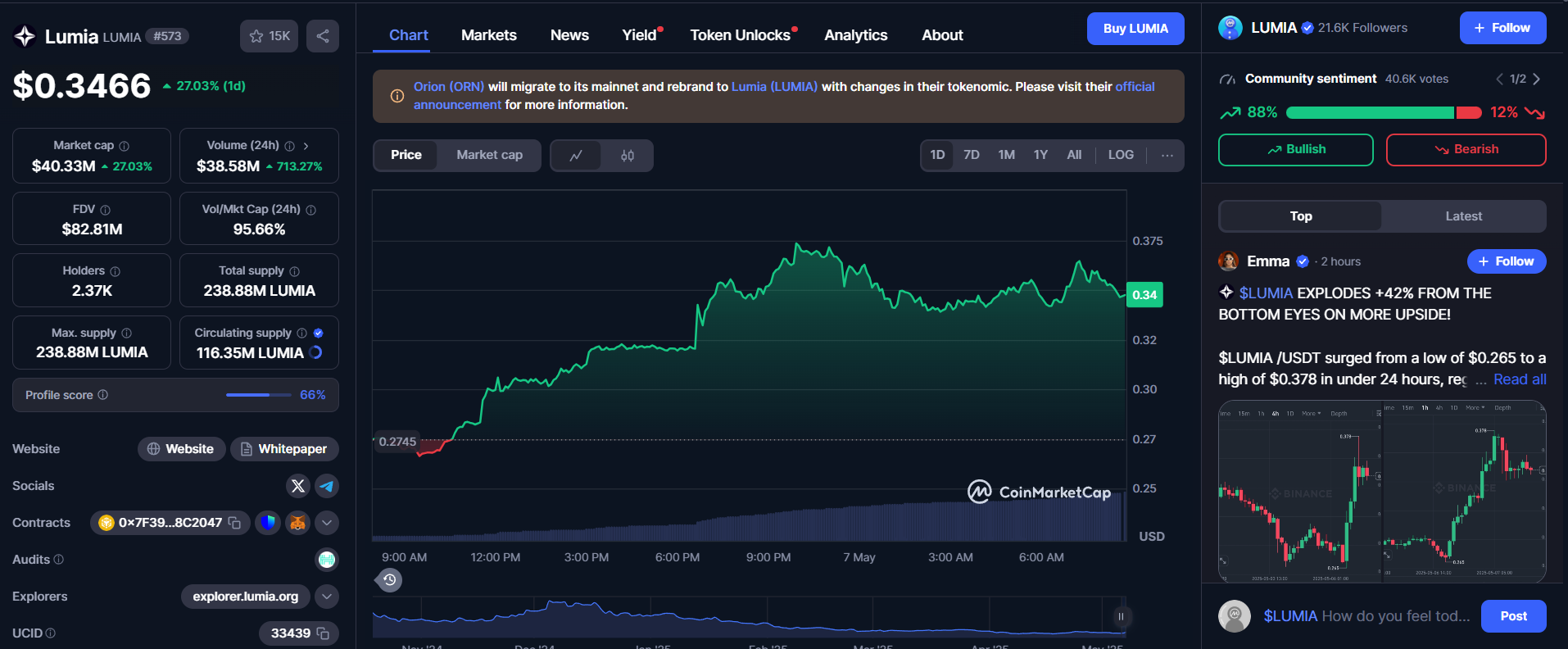This screenshot has height=649, width=1568.
Task: Set the chart range to 1D
Action: pos(937,155)
